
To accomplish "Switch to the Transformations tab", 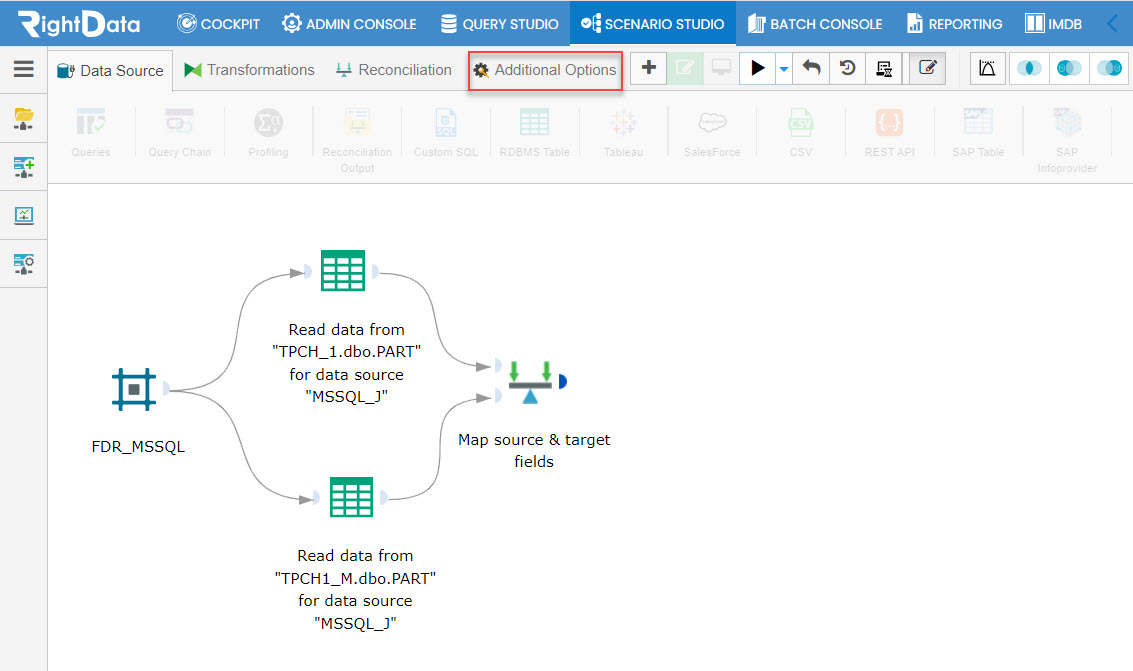I will click(x=249, y=69).
